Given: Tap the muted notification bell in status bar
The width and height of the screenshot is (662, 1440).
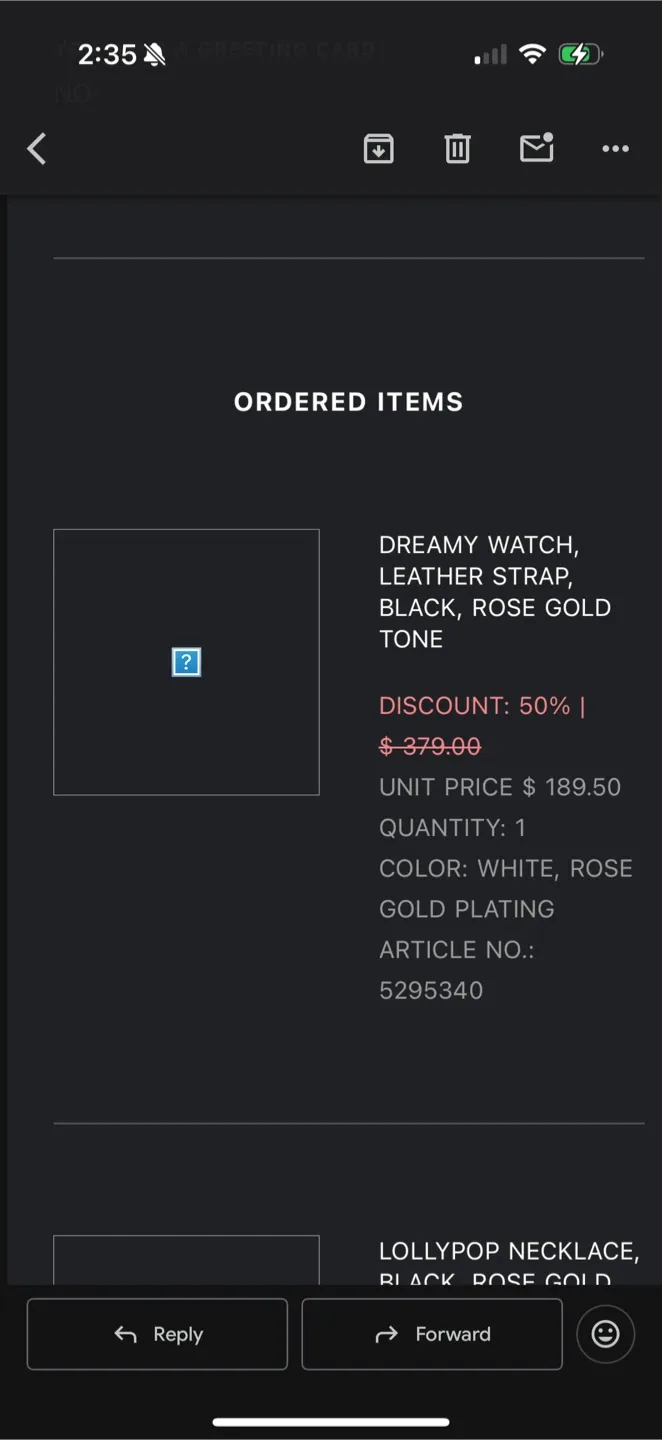Looking at the screenshot, I should coord(155,54).
